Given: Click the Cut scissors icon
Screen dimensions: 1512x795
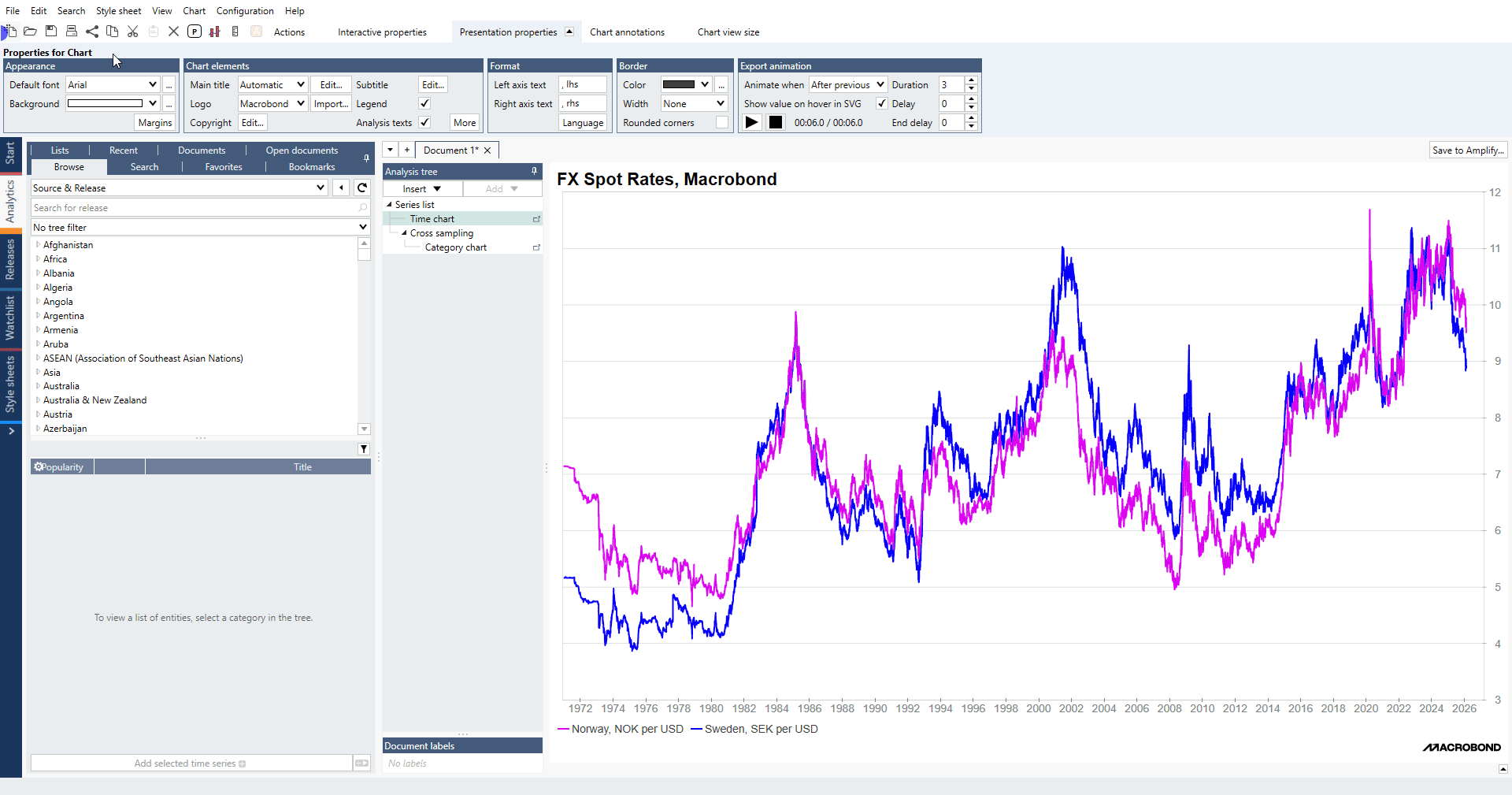Looking at the screenshot, I should point(133,32).
